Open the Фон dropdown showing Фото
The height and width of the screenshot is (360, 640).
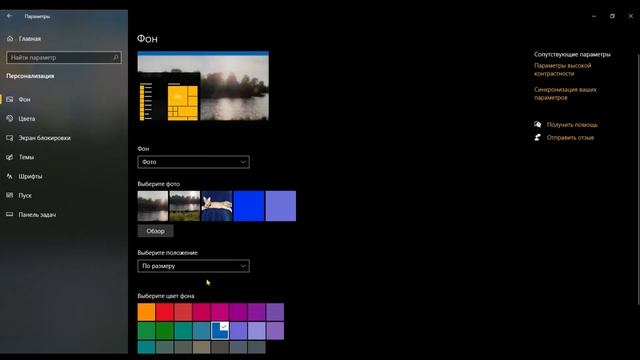tap(193, 162)
